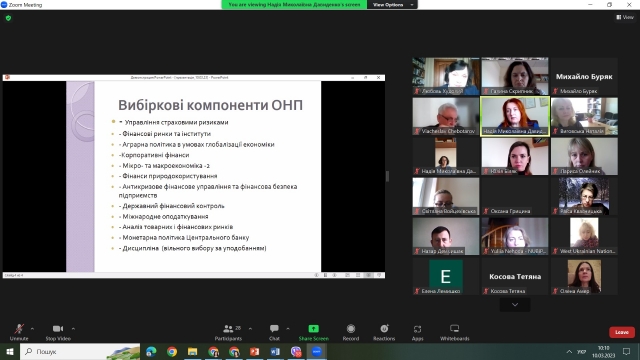
Task: Open audio options caret beside Unmute
Action: 32,329
